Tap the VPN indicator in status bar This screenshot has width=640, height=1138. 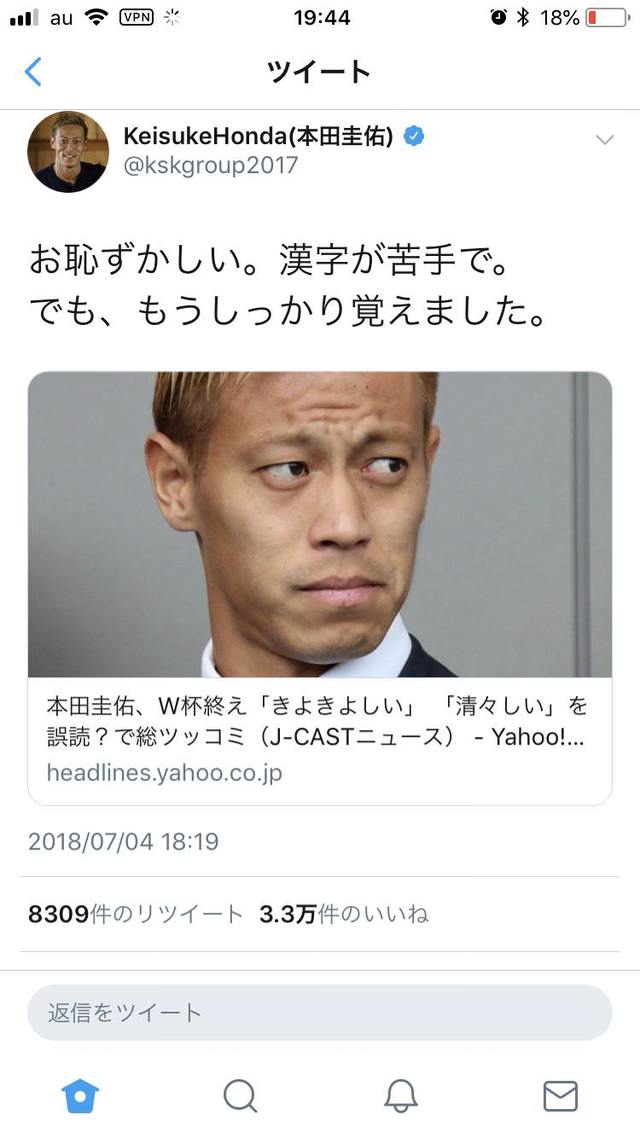(136, 17)
